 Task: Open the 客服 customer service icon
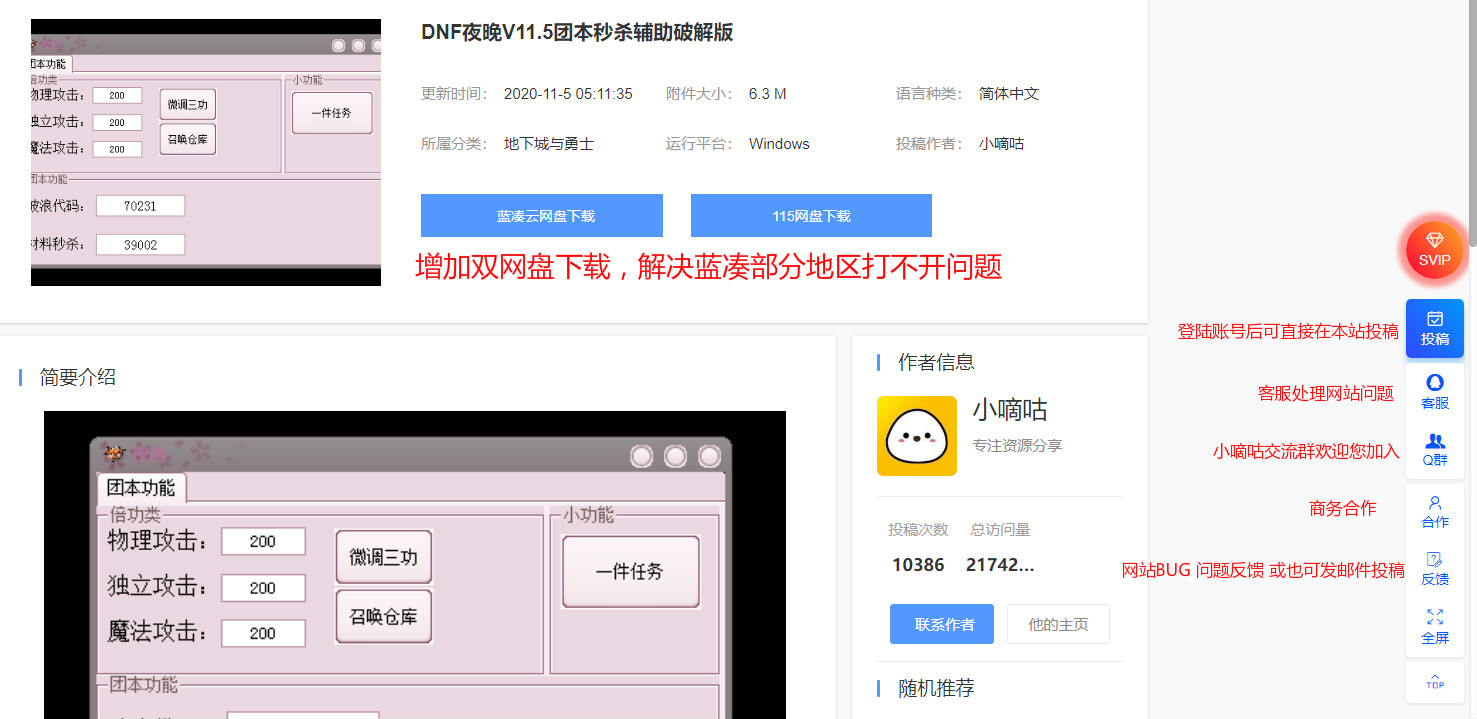[x=1435, y=391]
